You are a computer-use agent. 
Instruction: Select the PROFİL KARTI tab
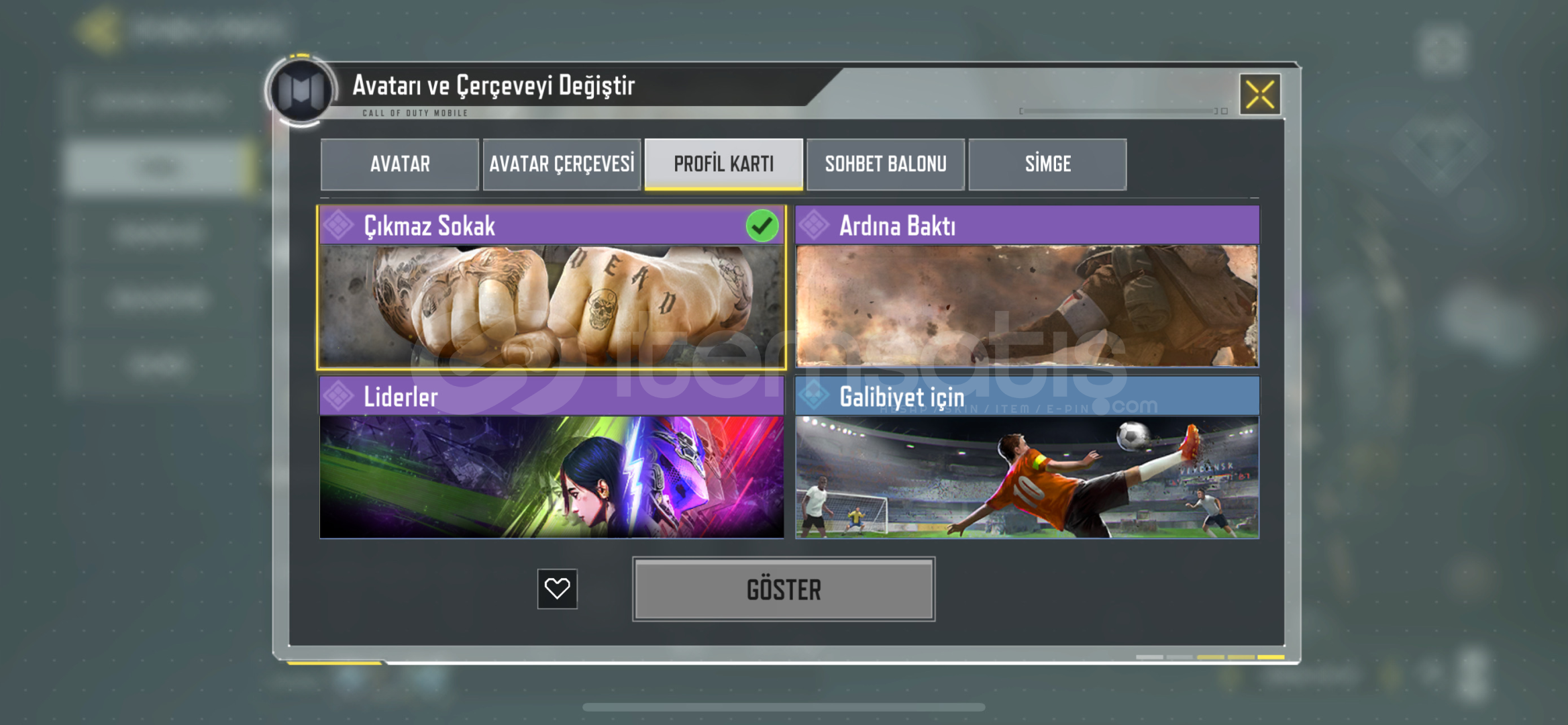click(724, 164)
